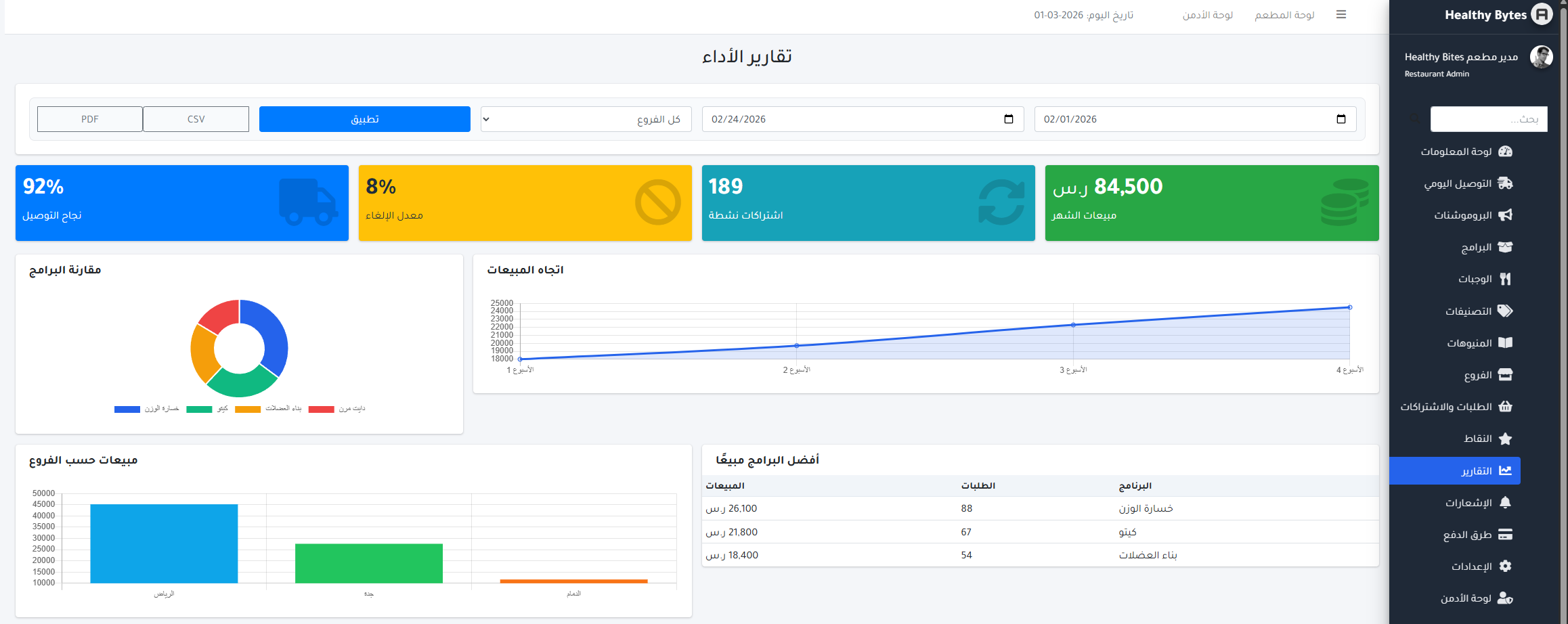Screen dimensions: 1568x624
Task: Click the blue apply filter button
Action: tap(364, 119)
